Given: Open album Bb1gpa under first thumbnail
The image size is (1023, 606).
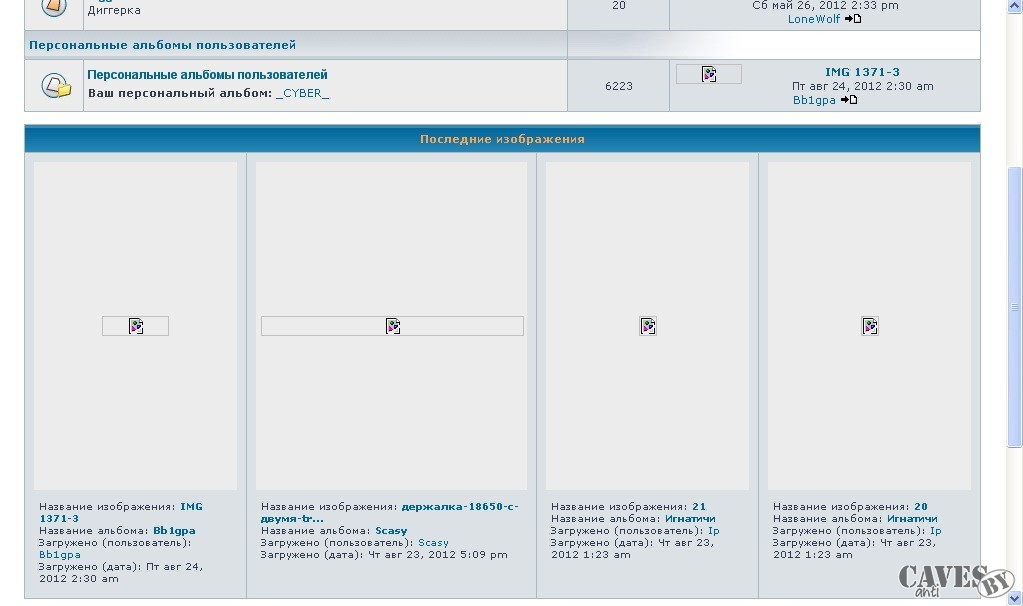Looking at the screenshot, I should tap(174, 531).
